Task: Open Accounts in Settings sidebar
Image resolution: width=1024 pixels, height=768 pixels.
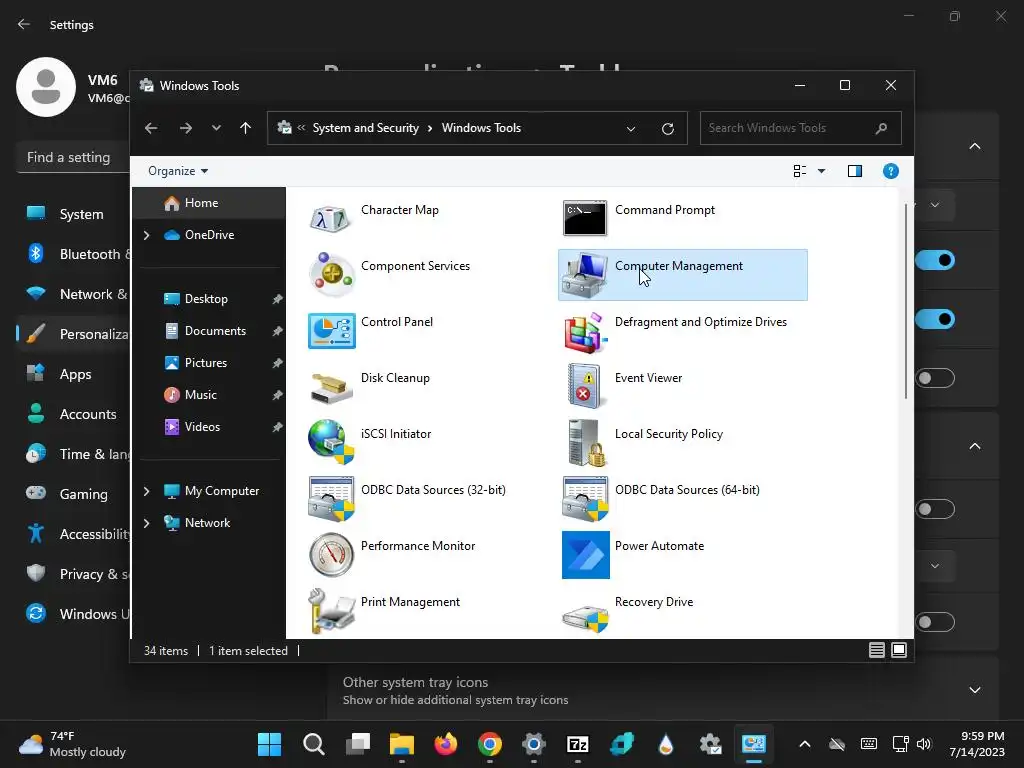Action: pyautogui.click(x=73, y=414)
